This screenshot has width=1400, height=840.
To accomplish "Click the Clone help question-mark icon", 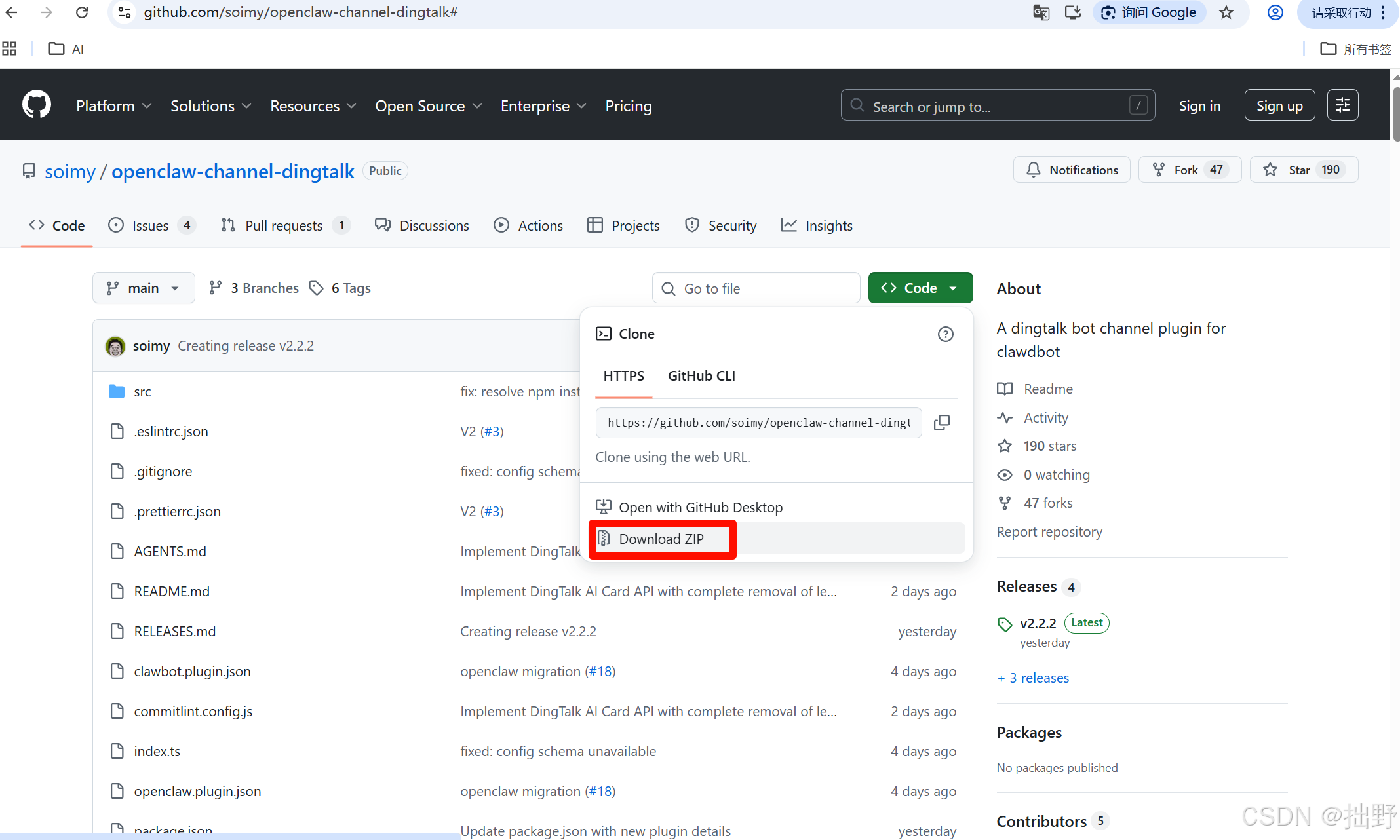I will (945, 334).
